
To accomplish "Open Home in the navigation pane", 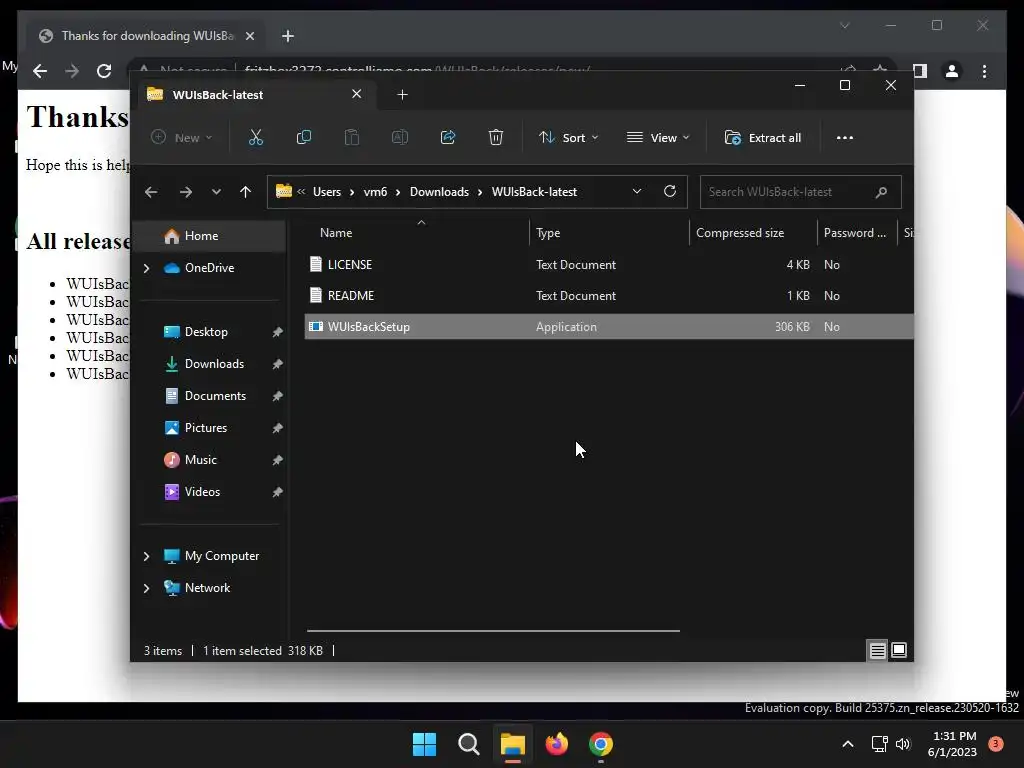I will tap(209, 236).
